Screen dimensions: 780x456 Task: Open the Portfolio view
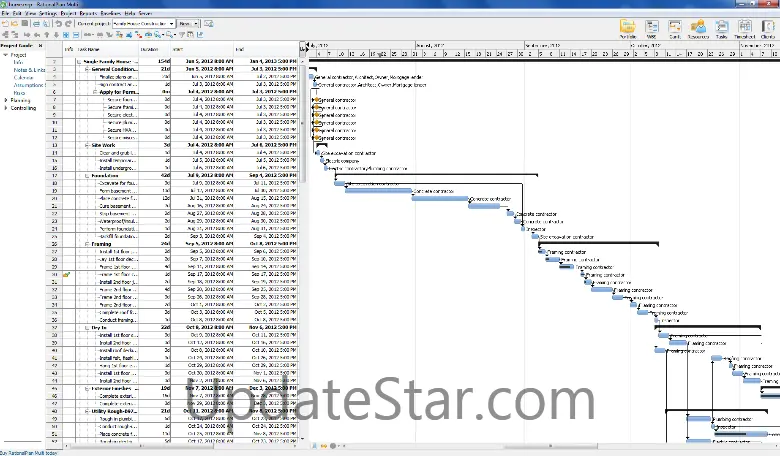point(628,29)
